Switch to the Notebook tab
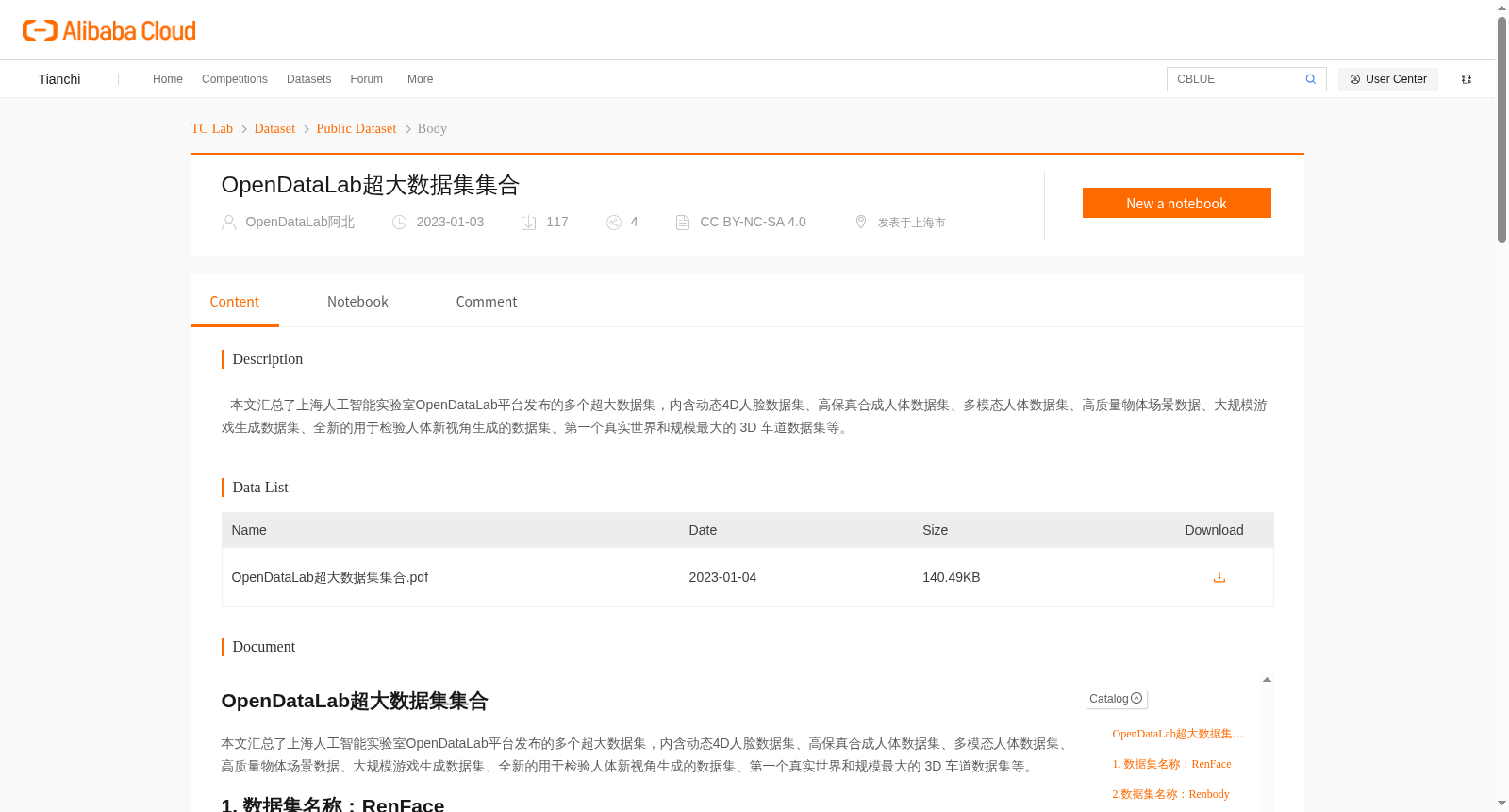The width and height of the screenshot is (1509, 812). coord(357,302)
